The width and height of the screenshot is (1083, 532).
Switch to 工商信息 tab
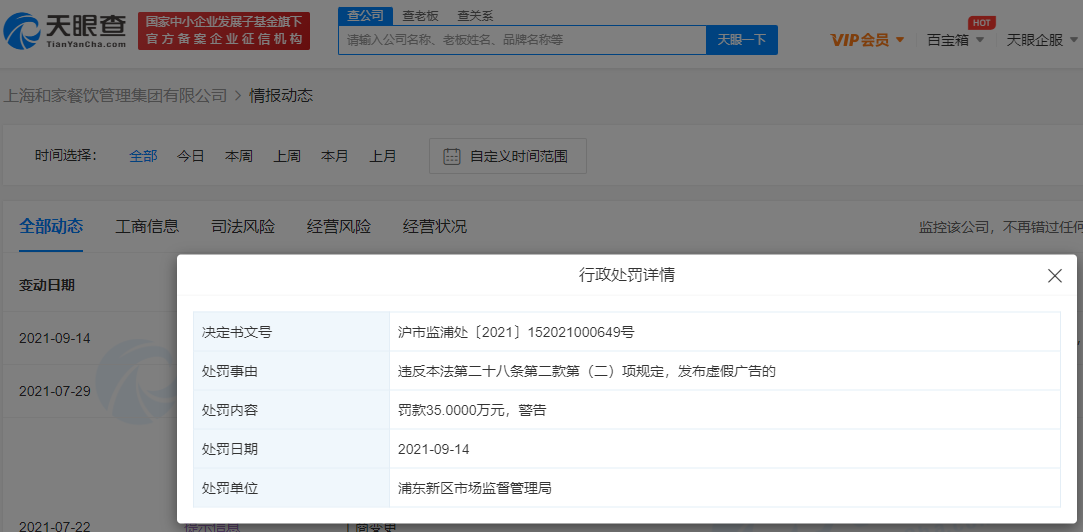click(x=147, y=226)
